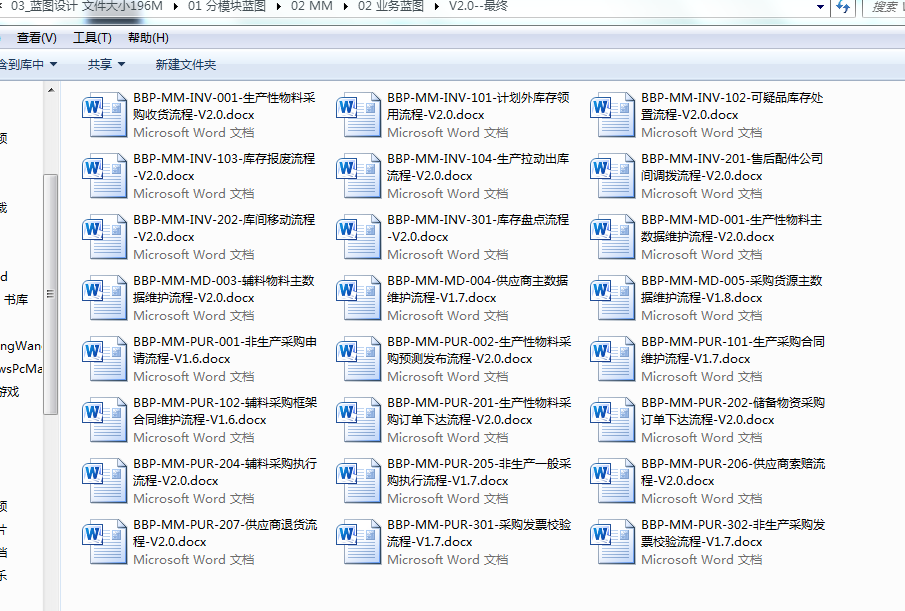Click the 新建文件夹 button
The height and width of the screenshot is (611, 905).
185,65
